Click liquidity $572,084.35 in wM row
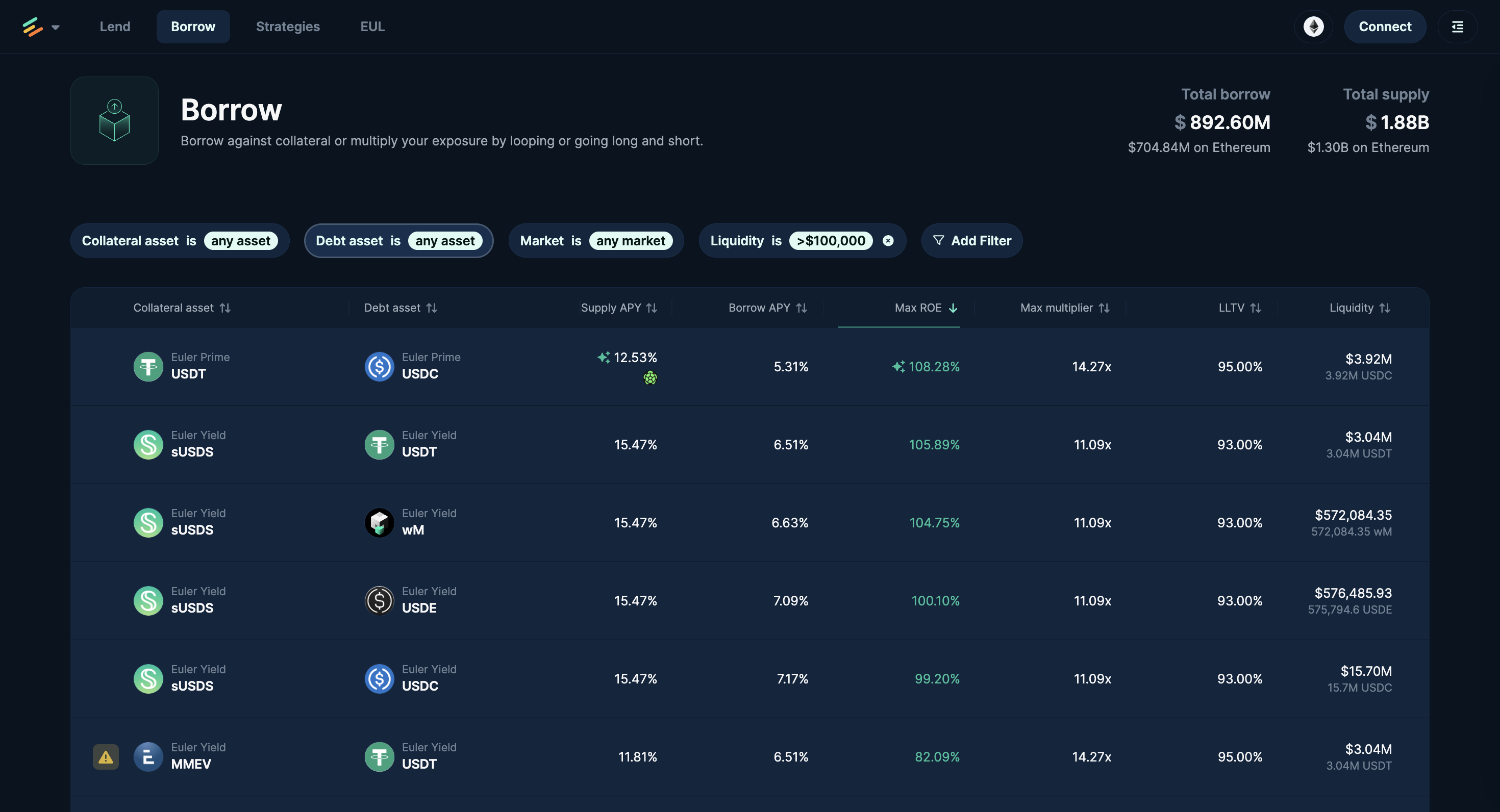The image size is (1500, 812). click(x=1353, y=515)
